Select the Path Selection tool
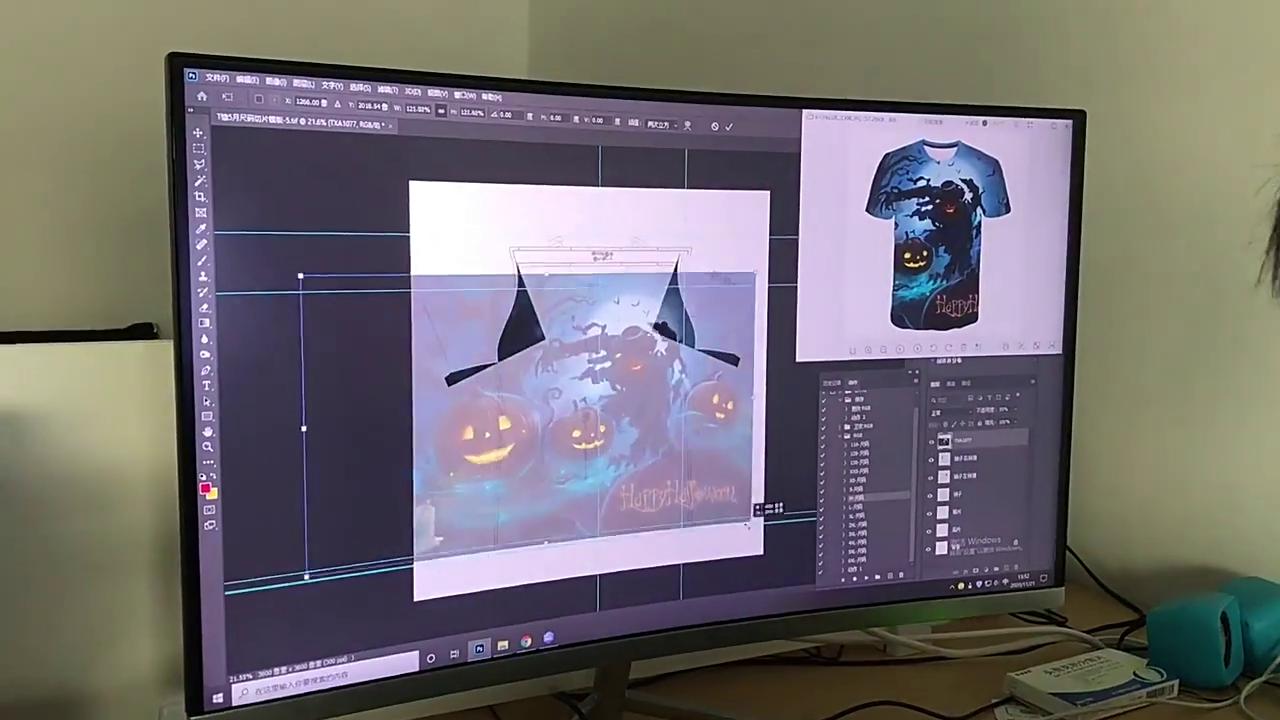This screenshot has width=1280, height=720. point(207,401)
